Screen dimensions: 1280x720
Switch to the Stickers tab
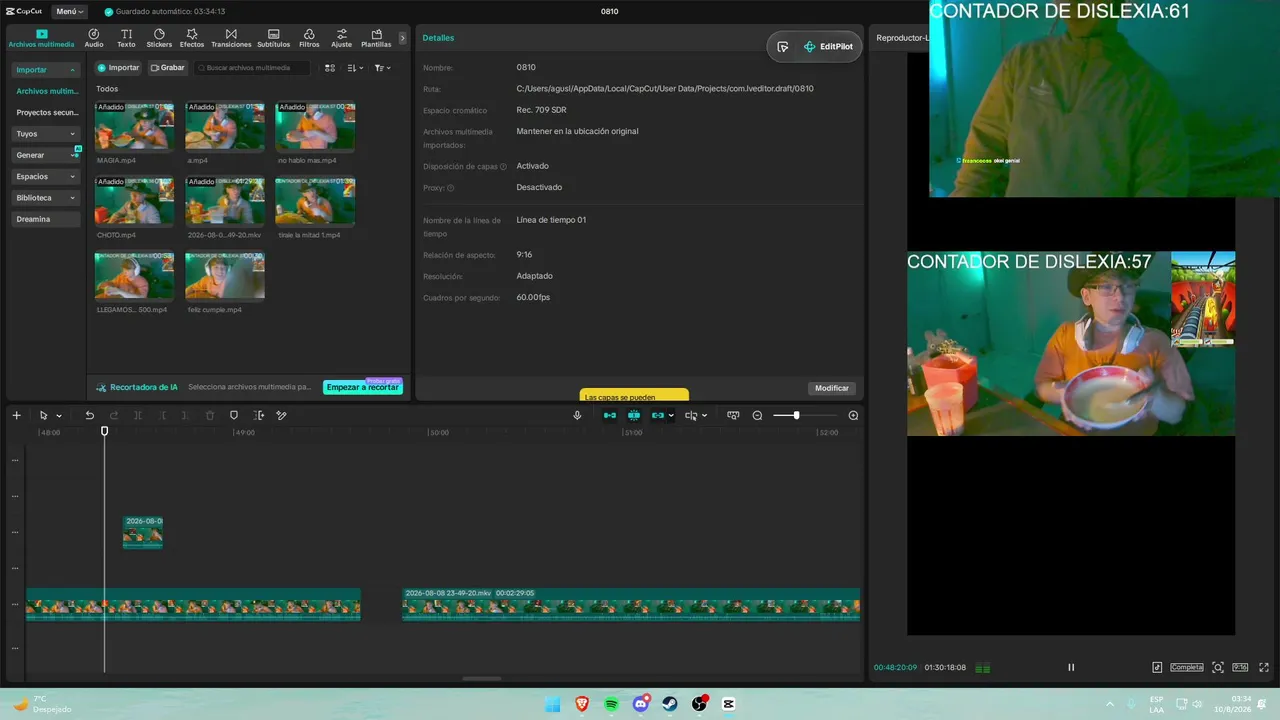[x=159, y=38]
